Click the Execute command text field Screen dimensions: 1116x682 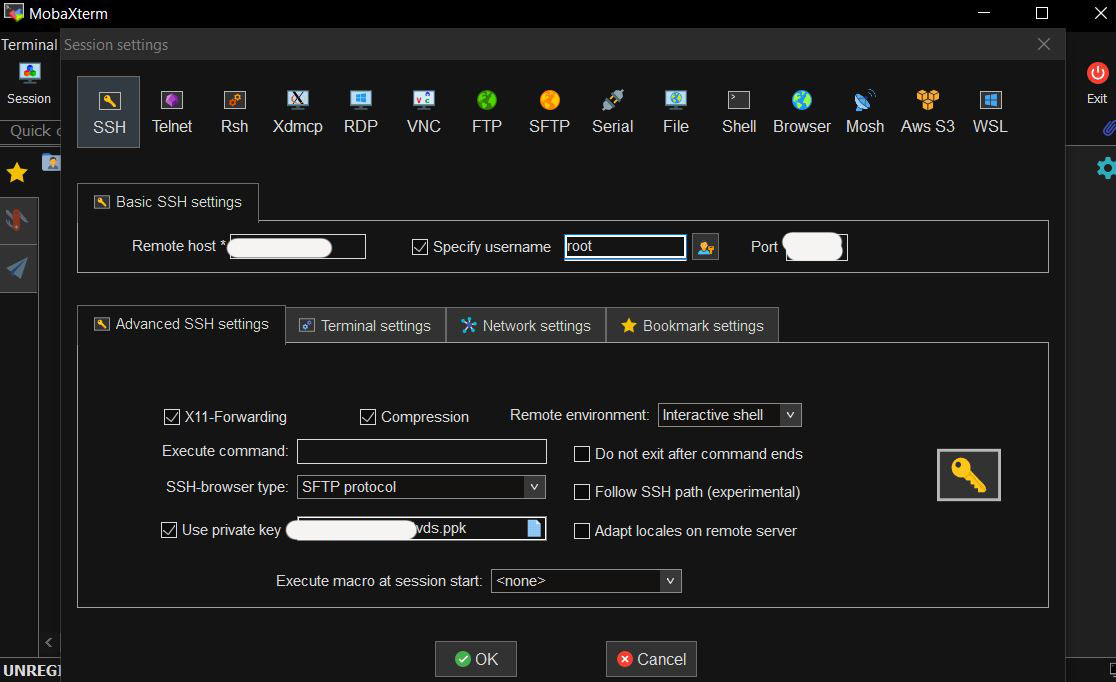(x=421, y=451)
